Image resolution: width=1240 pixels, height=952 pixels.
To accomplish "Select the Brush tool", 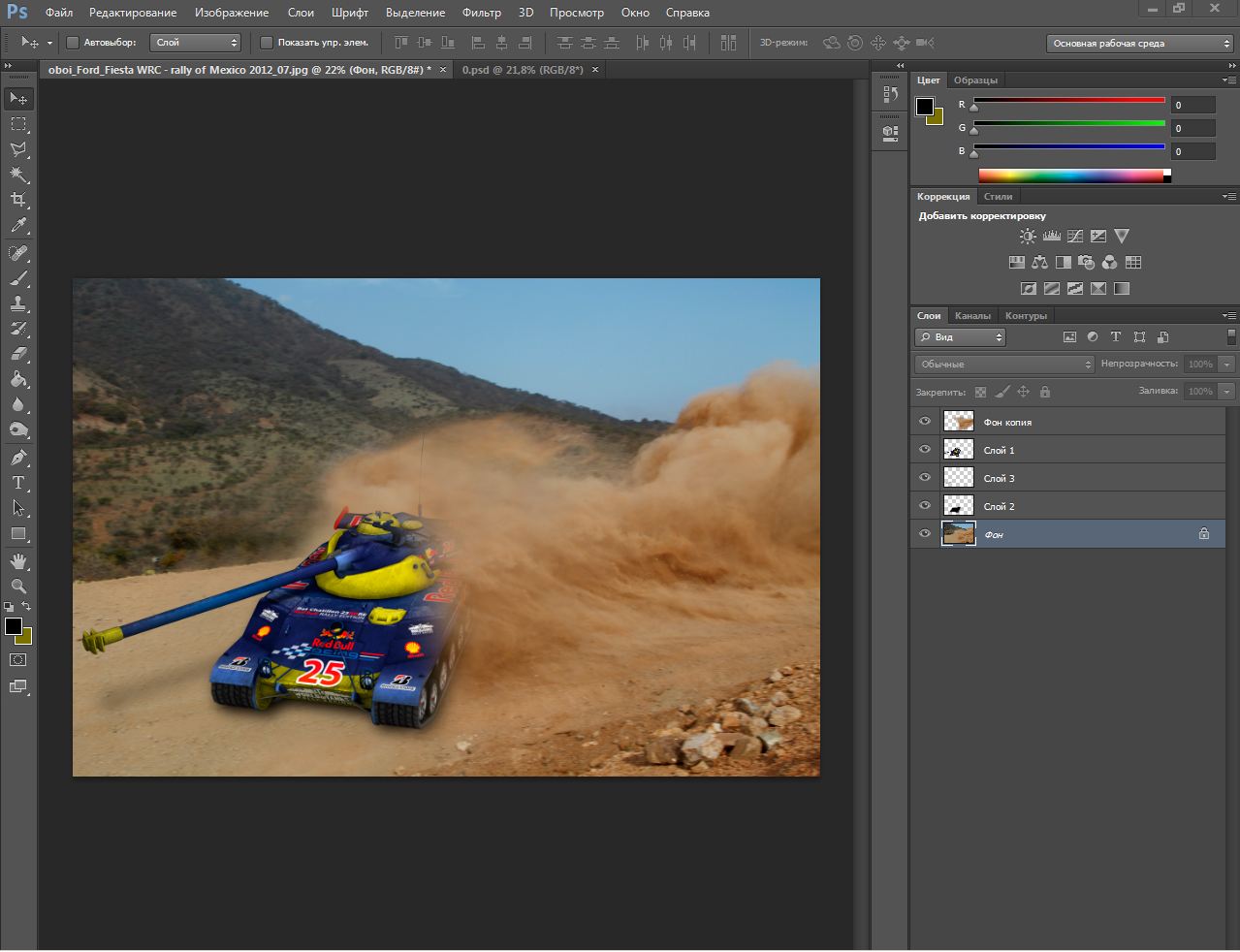I will pos(18,278).
